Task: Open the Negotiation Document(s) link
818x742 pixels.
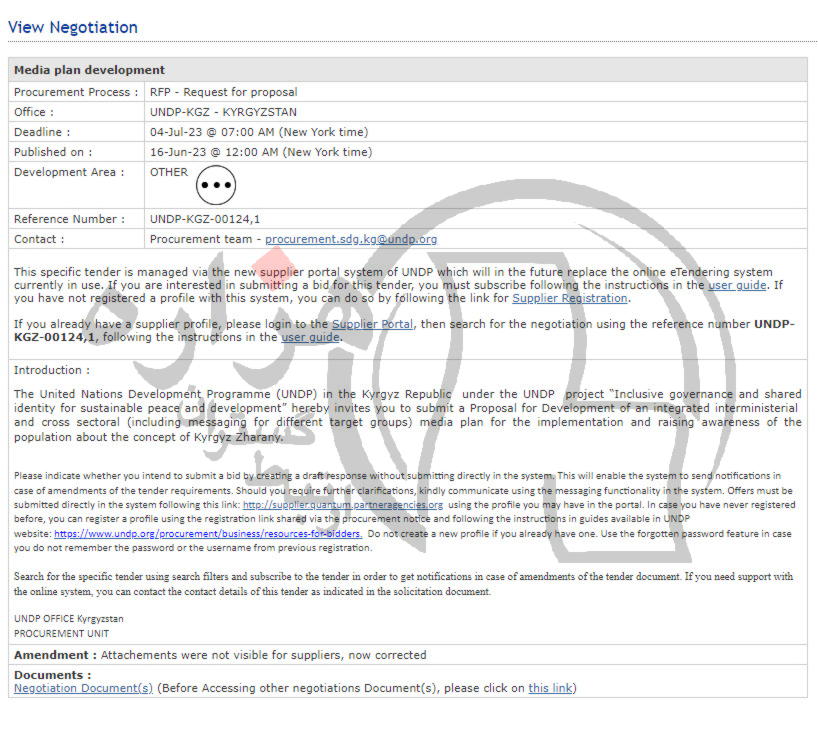Action: coord(83,688)
